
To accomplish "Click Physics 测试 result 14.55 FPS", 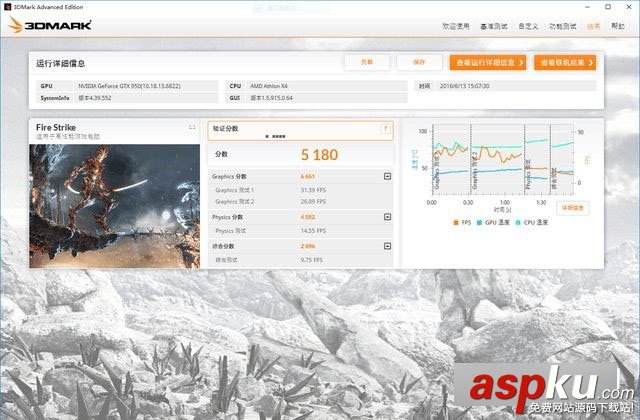I will click(313, 231).
